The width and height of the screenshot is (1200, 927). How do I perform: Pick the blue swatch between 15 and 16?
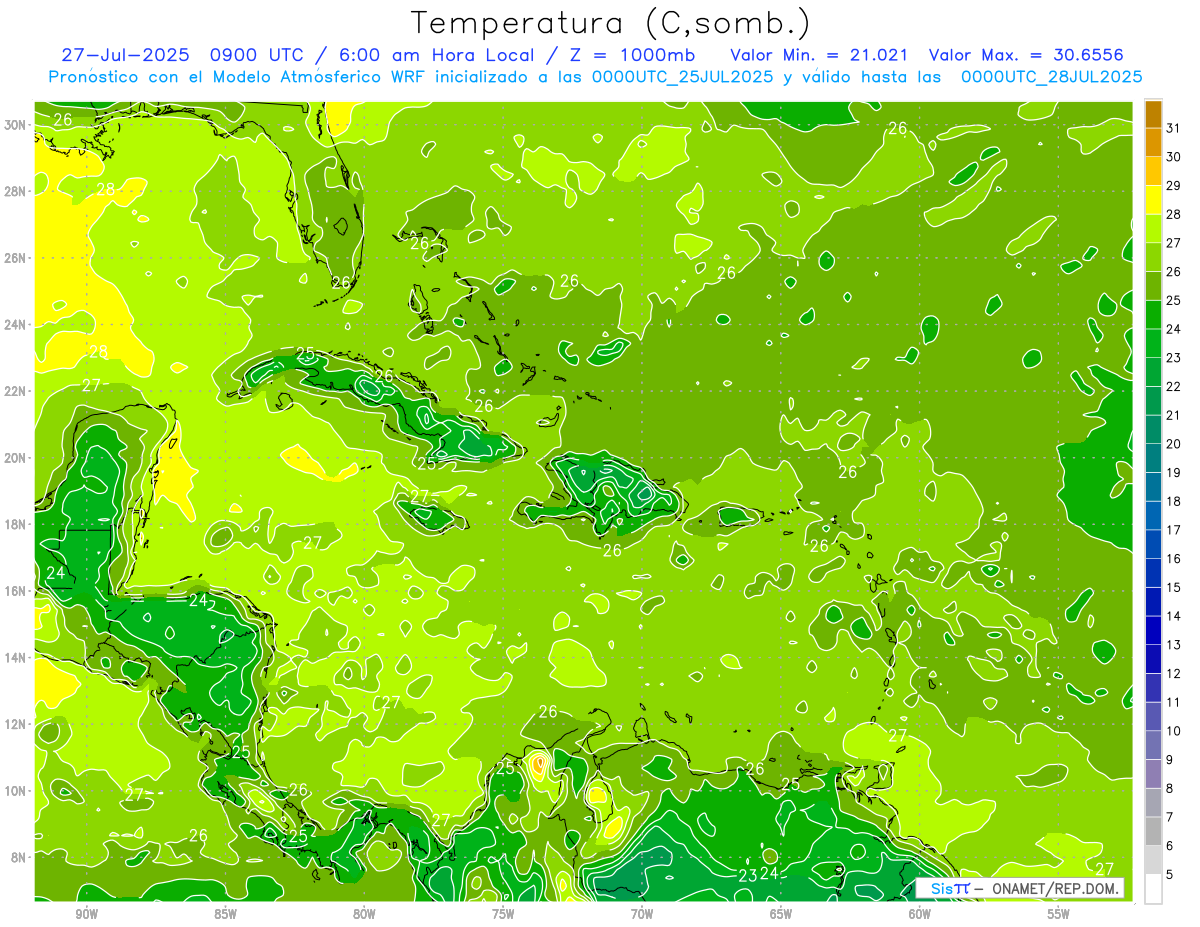click(x=1153, y=573)
